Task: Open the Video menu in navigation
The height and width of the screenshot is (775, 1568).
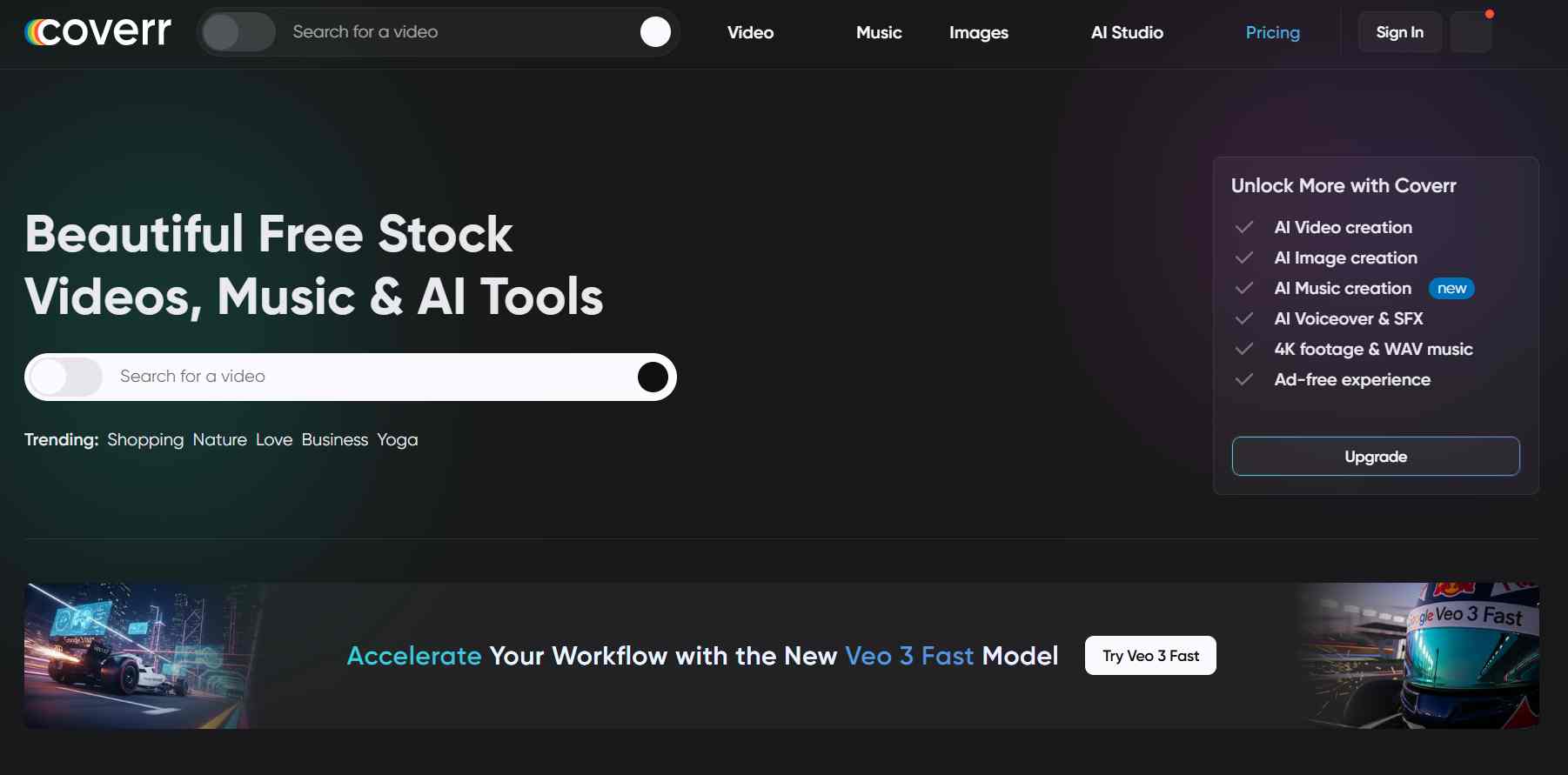Action: [x=750, y=32]
